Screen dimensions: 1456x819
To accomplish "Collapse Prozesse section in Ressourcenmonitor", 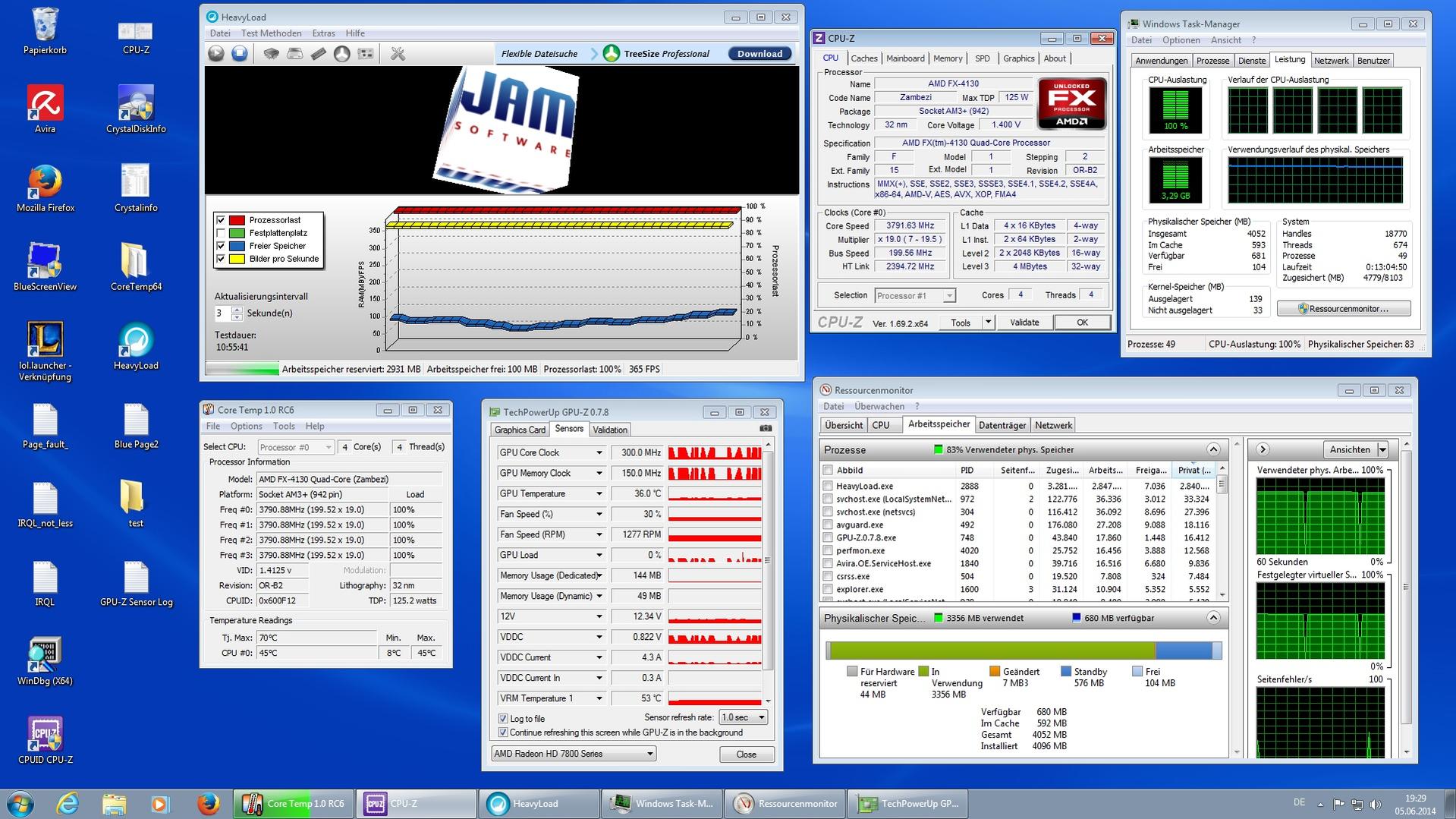I will point(1213,449).
